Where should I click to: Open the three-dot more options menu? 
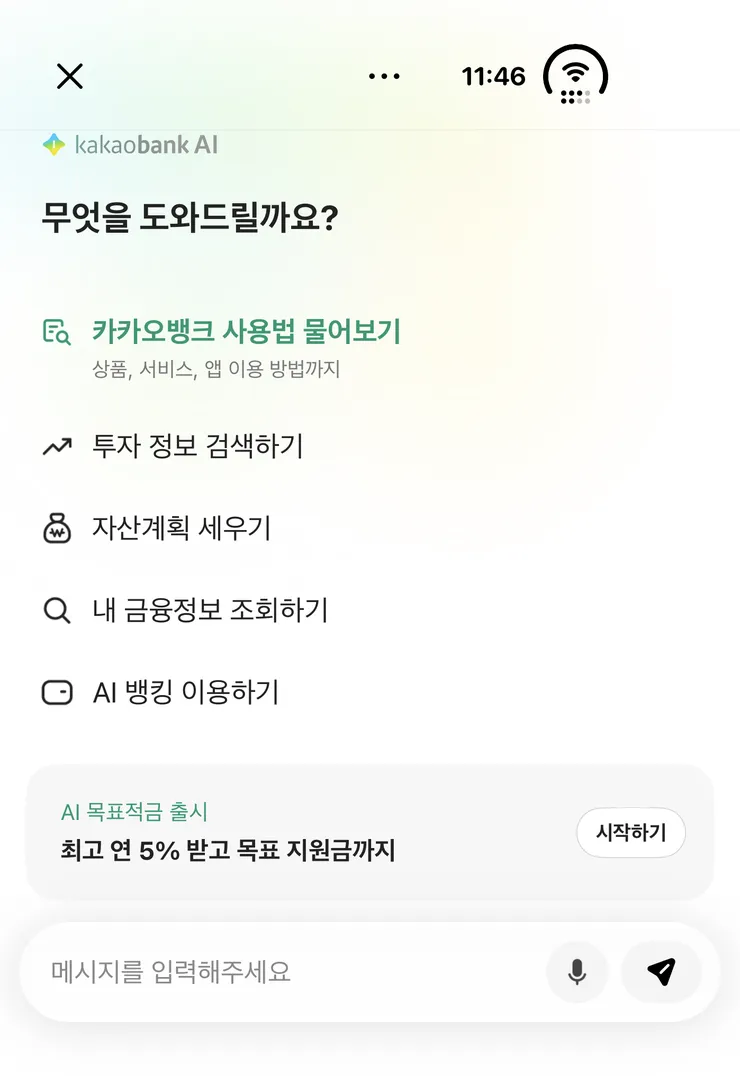[x=384, y=76]
